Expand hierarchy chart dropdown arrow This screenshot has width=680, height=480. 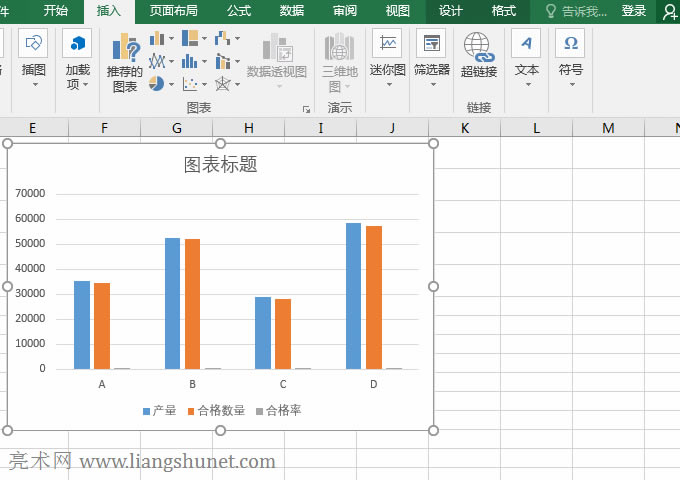(204, 39)
